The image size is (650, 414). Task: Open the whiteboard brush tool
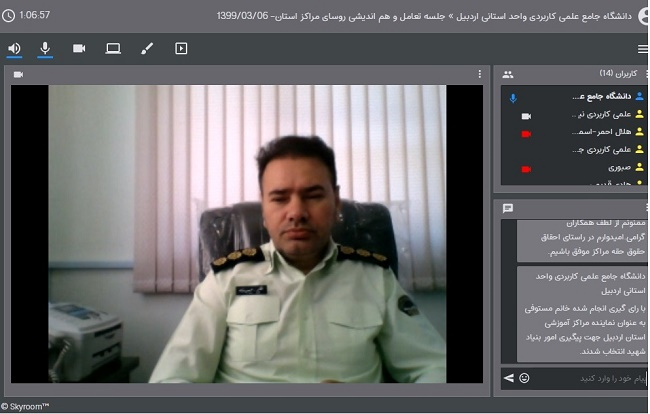click(x=147, y=48)
